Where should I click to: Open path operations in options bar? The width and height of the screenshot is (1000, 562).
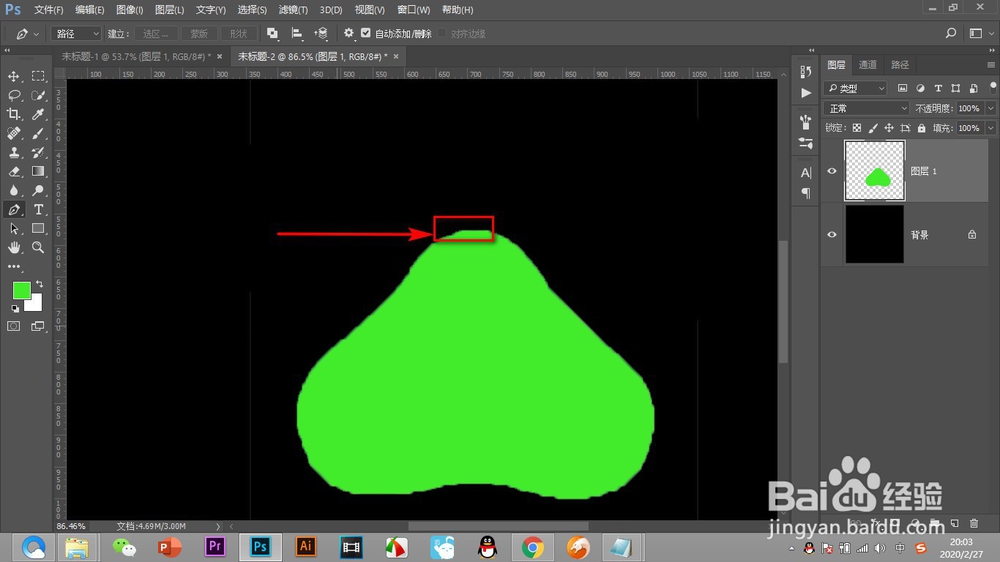272,33
